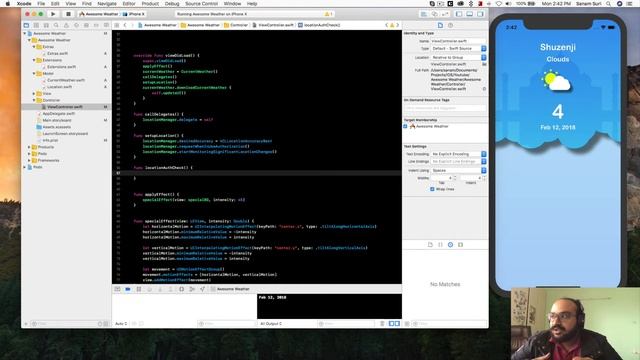This screenshot has width=640, height=360.
Task: Click the Name field ViewController.swift
Action: click(458, 41)
